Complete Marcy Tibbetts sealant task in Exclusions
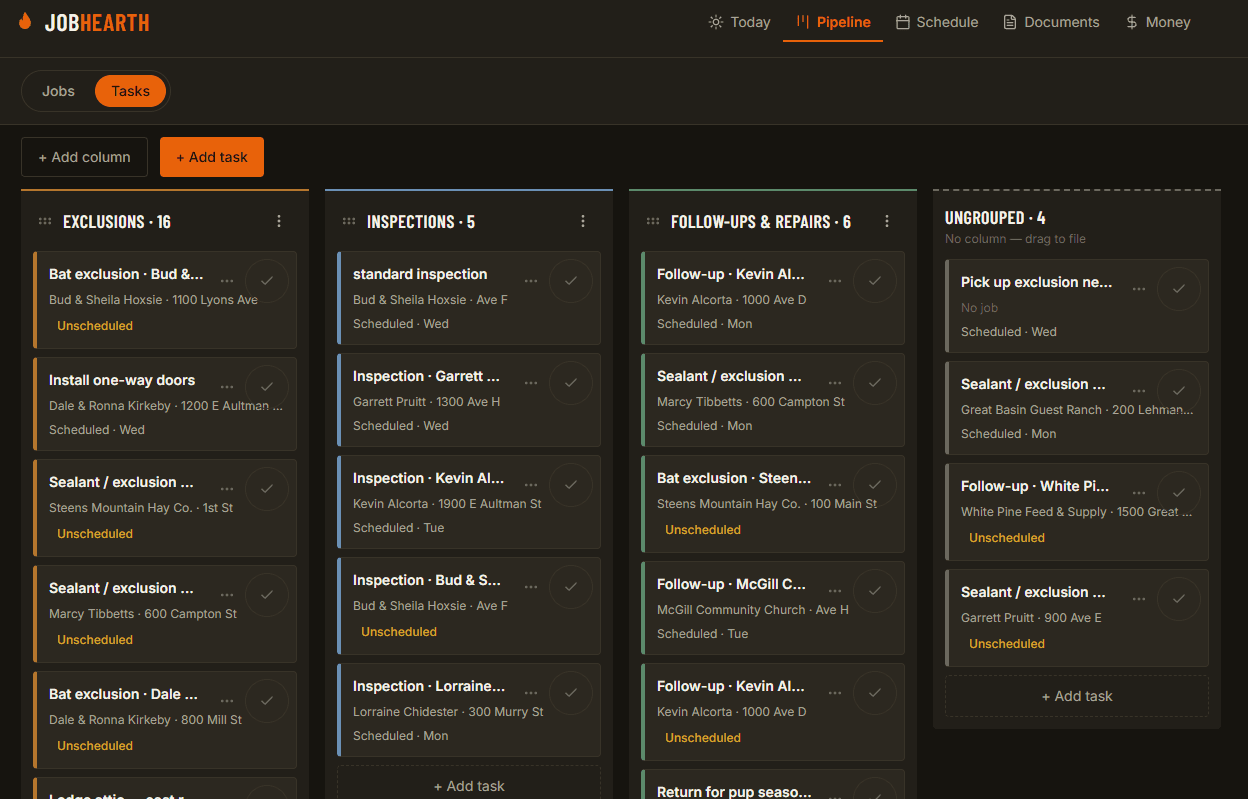 (267, 595)
